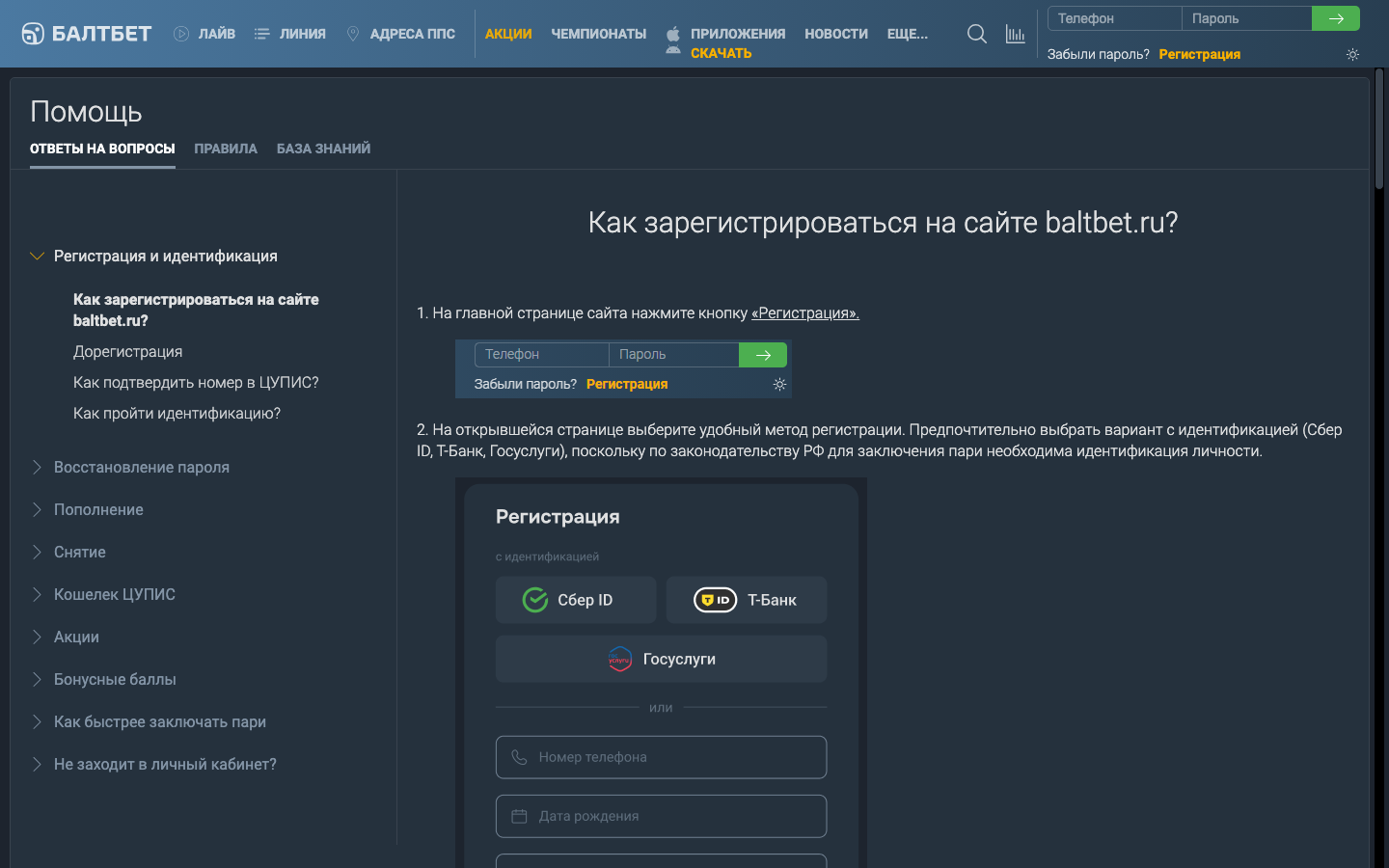Select the Госуслуги registration option
This screenshot has height=868, width=1389.
pyautogui.click(x=660, y=658)
